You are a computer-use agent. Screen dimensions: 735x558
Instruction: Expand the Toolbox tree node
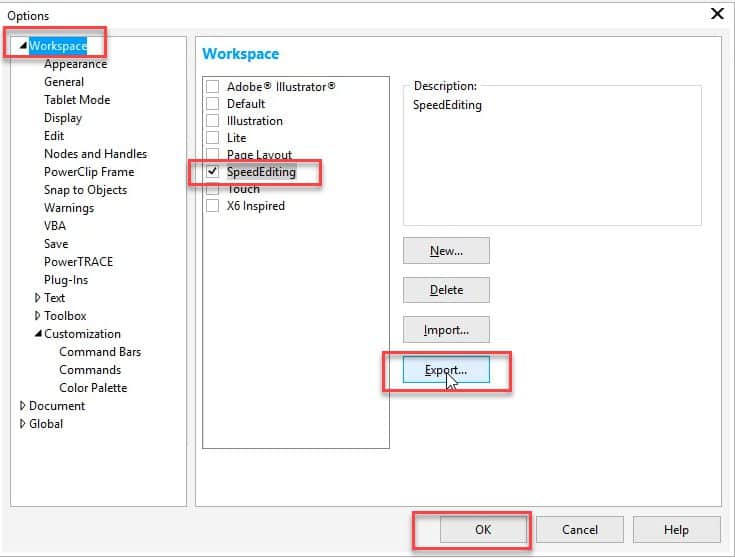click(38, 316)
